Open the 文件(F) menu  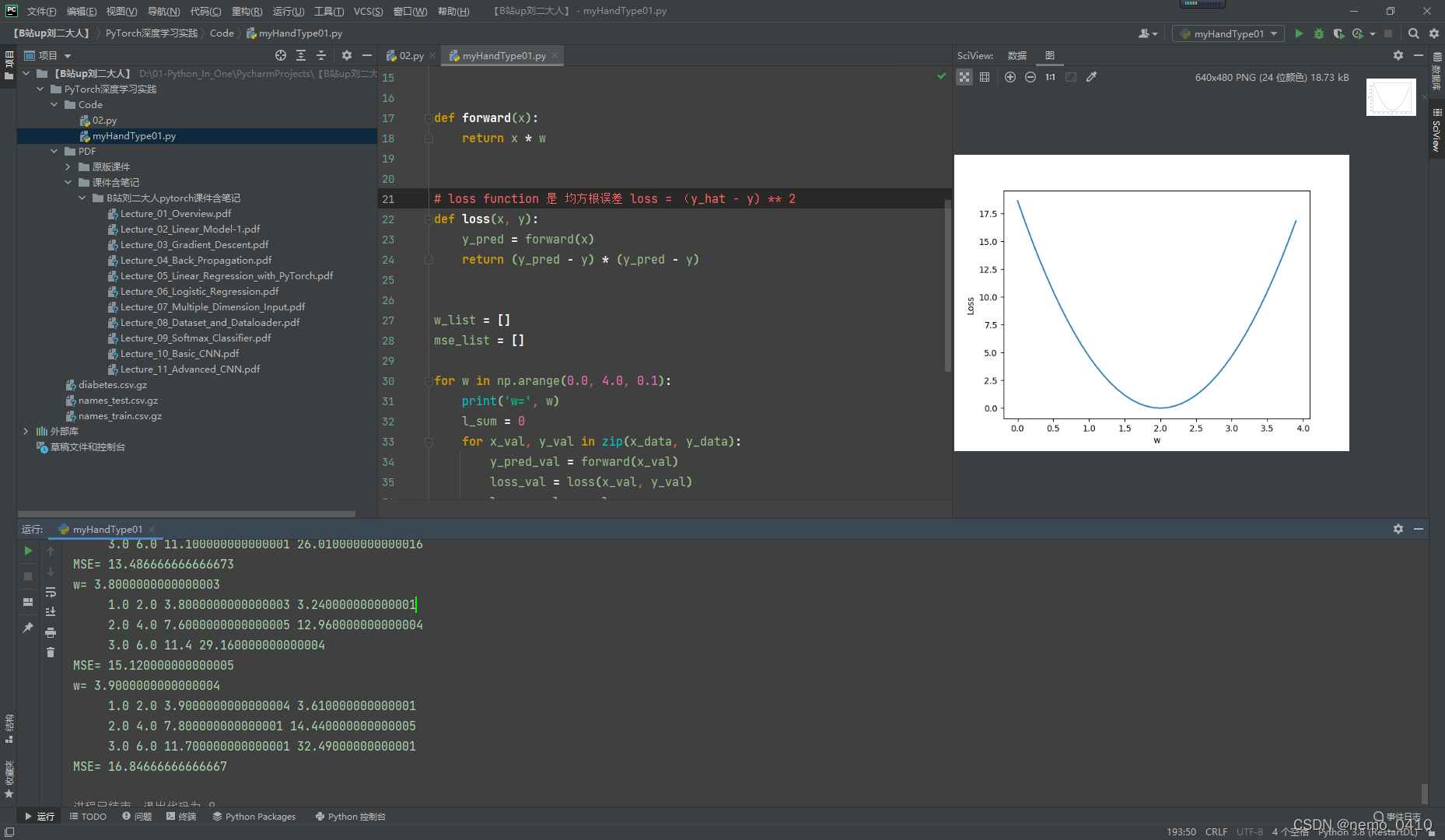click(42, 11)
